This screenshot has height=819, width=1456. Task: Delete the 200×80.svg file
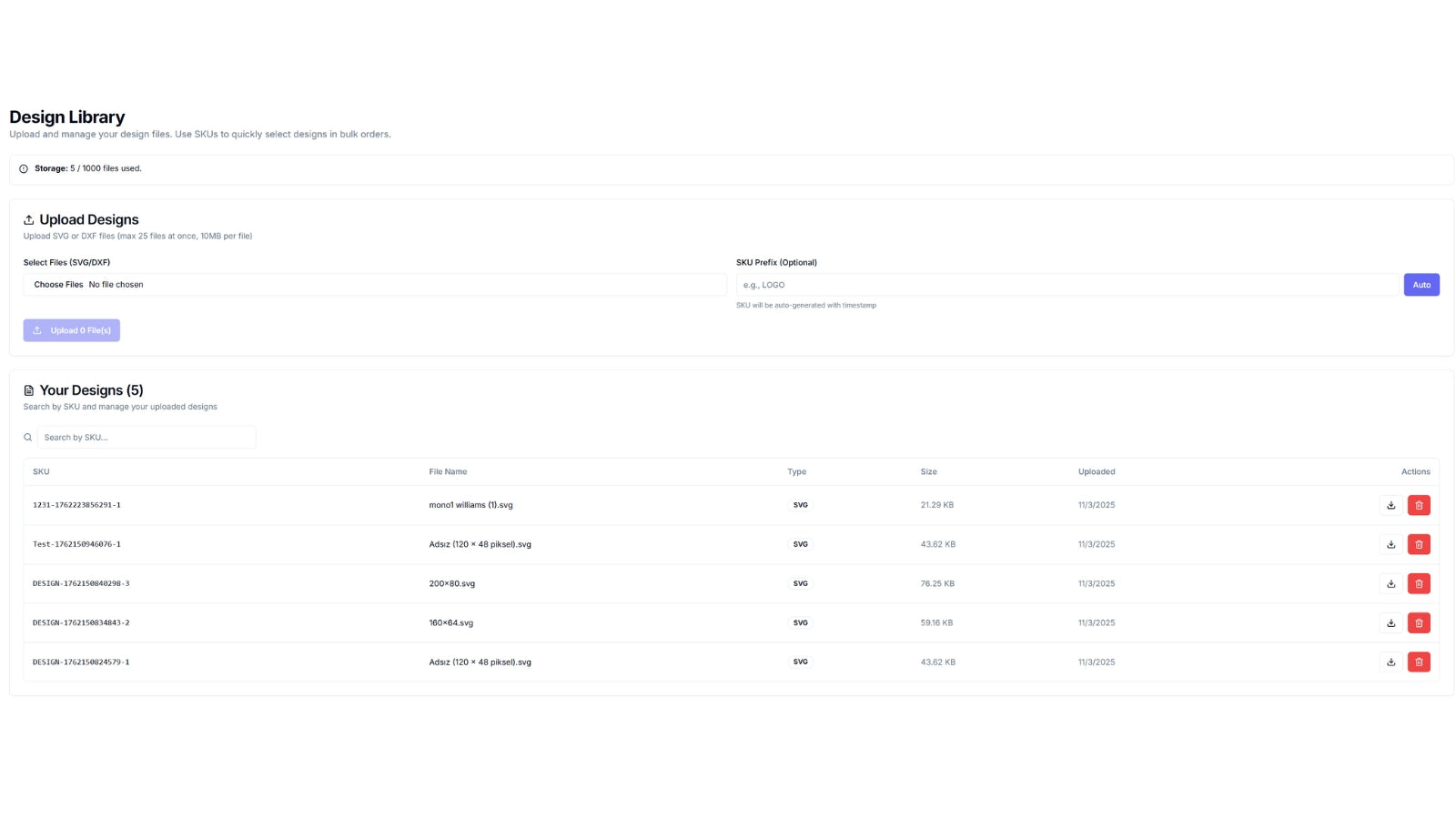[1419, 583]
